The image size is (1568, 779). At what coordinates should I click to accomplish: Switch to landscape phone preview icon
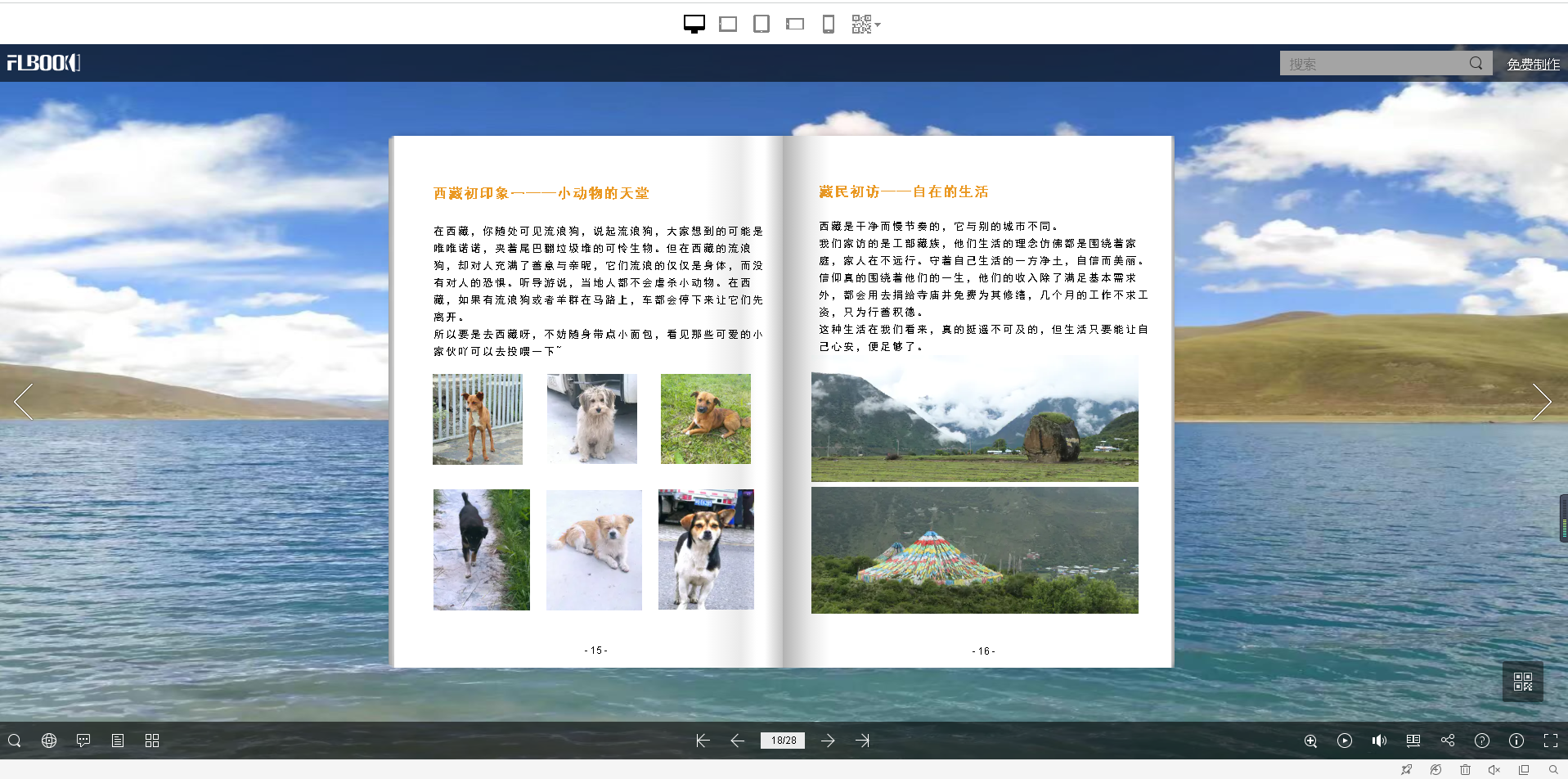tap(795, 24)
